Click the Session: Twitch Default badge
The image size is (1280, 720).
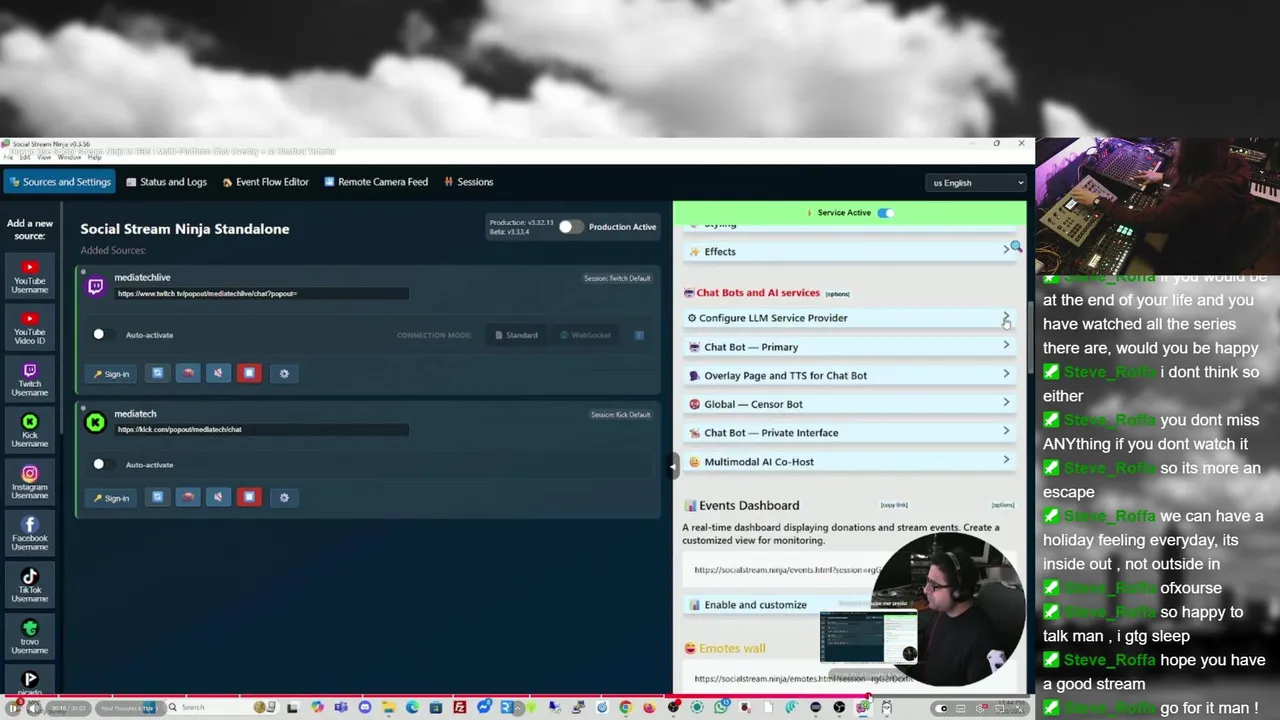(x=617, y=278)
